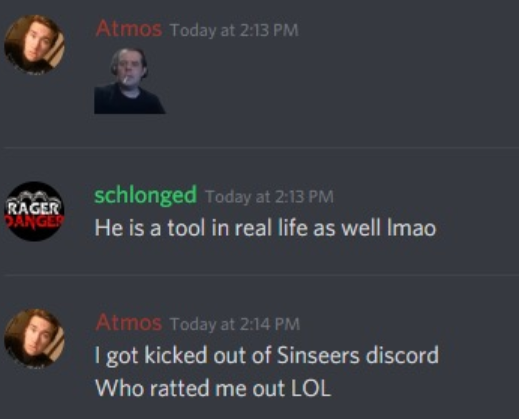519x419 pixels.
Task: Select the message "He is a tool in real life"
Action: click(265, 228)
